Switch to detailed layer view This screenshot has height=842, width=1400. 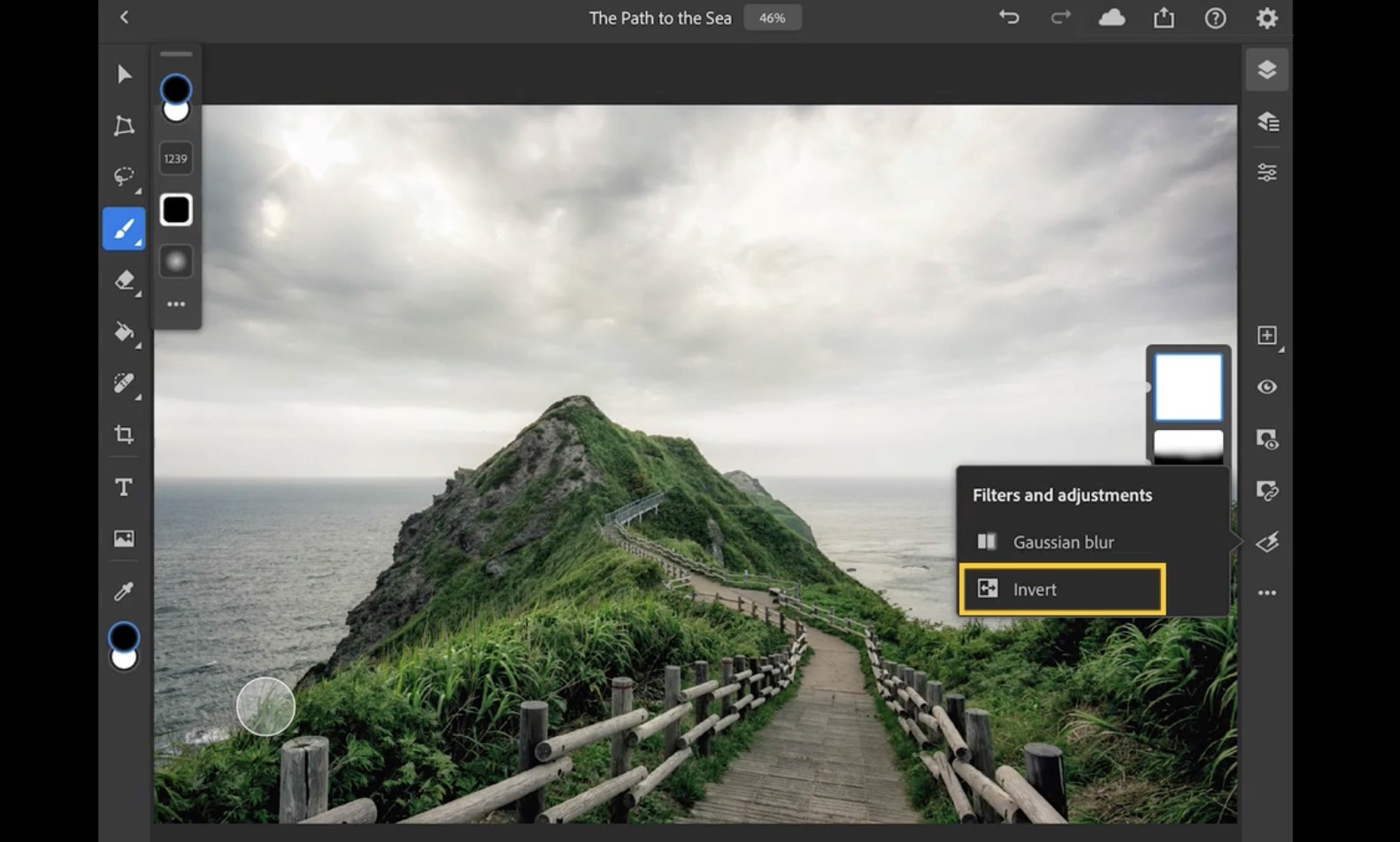(x=1267, y=121)
